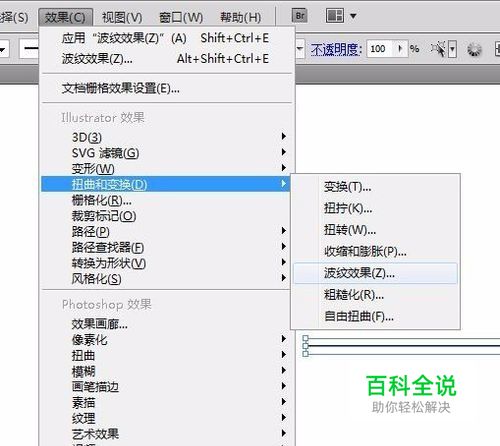Expand the 画笔描边 submenu
Screen dimensions: 500x446
166,387
